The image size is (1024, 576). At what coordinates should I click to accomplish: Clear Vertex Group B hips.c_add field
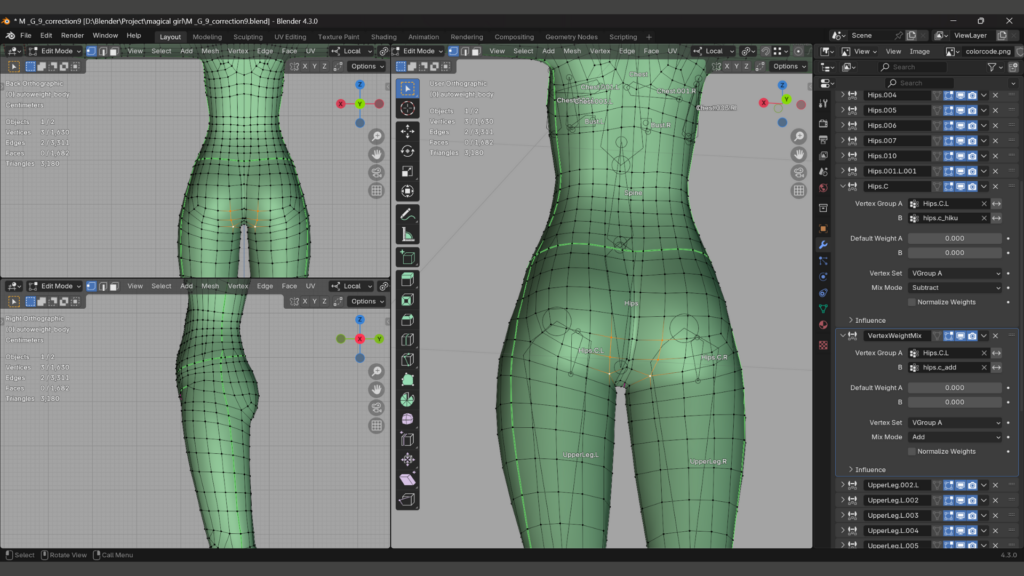click(984, 368)
